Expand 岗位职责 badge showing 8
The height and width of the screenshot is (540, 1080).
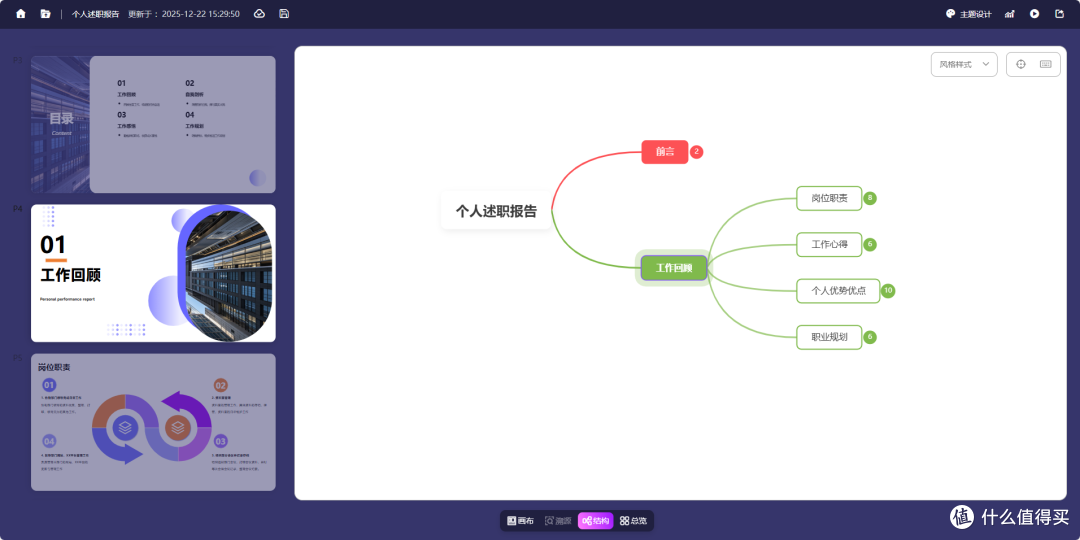(870, 198)
